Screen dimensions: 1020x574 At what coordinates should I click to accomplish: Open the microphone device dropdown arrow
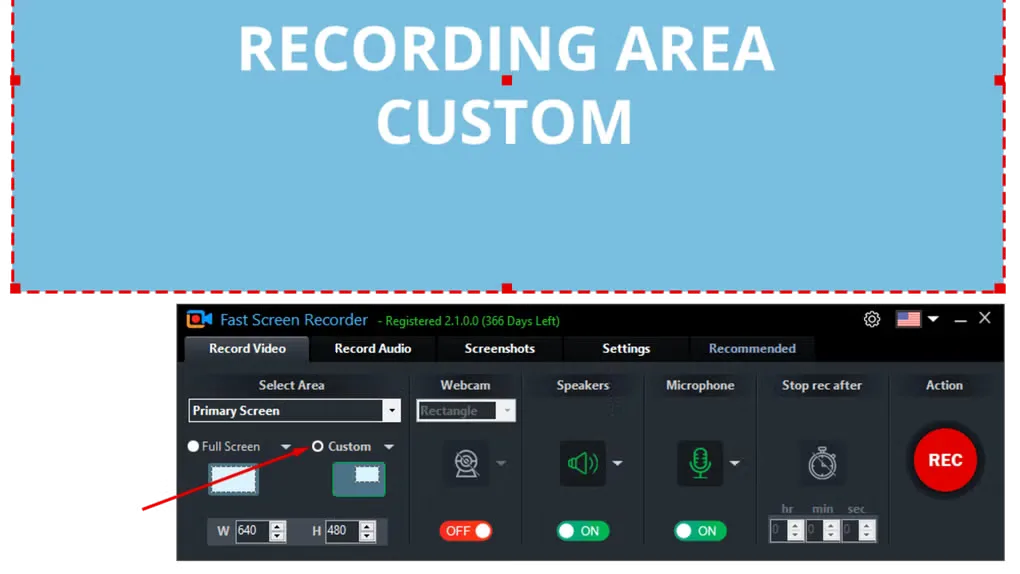[x=734, y=463]
